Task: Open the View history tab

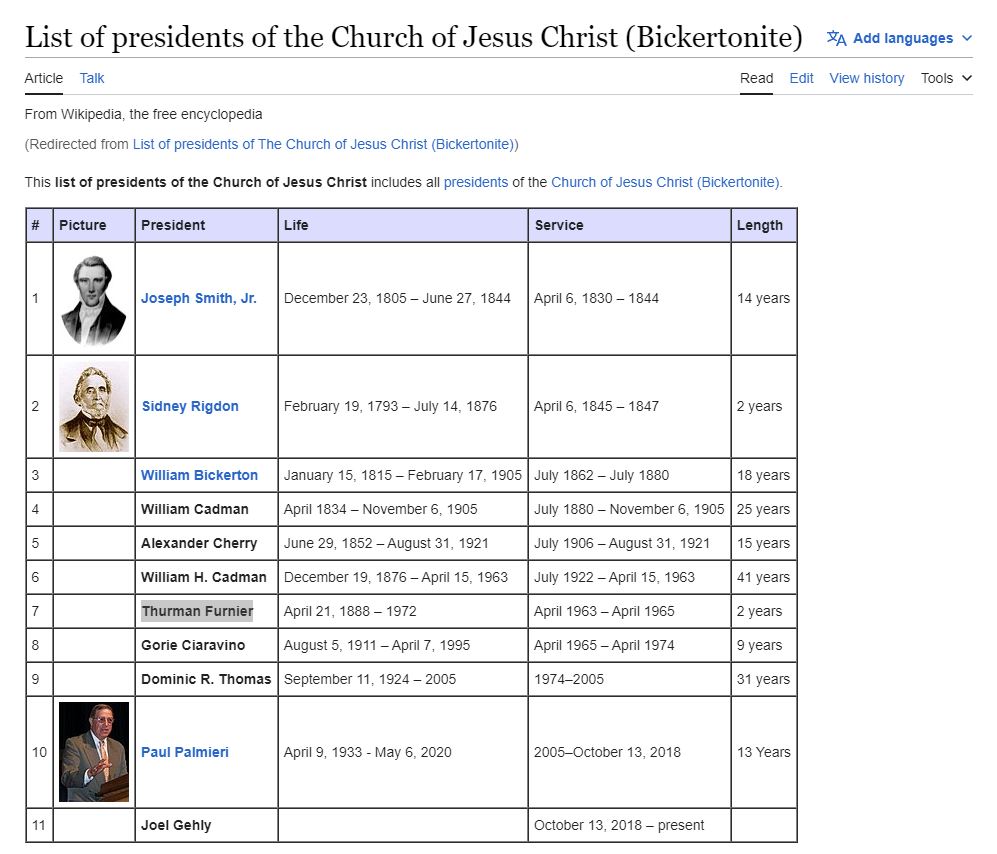Action: coord(866,78)
